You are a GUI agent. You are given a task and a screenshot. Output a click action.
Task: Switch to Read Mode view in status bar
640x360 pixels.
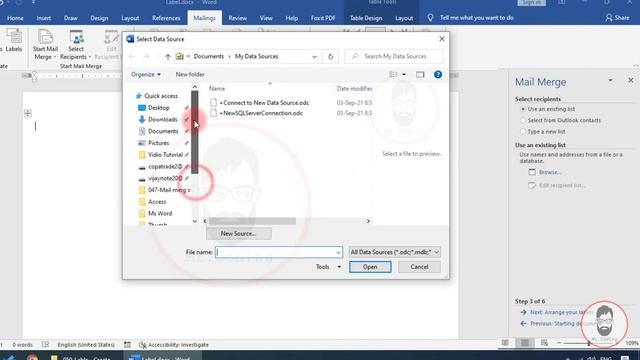(505, 343)
